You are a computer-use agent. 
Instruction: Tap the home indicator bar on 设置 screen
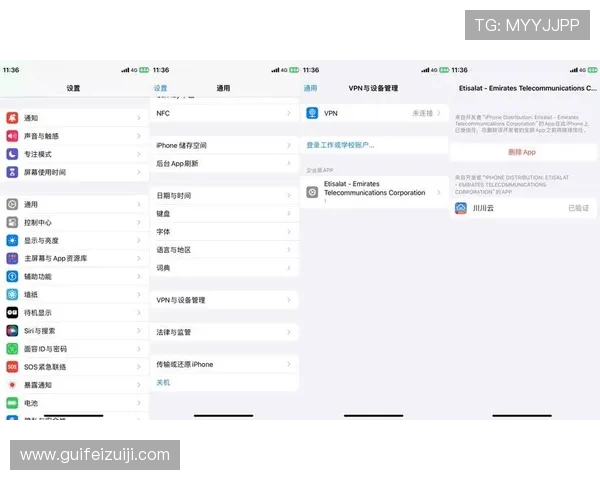[x=73, y=415]
